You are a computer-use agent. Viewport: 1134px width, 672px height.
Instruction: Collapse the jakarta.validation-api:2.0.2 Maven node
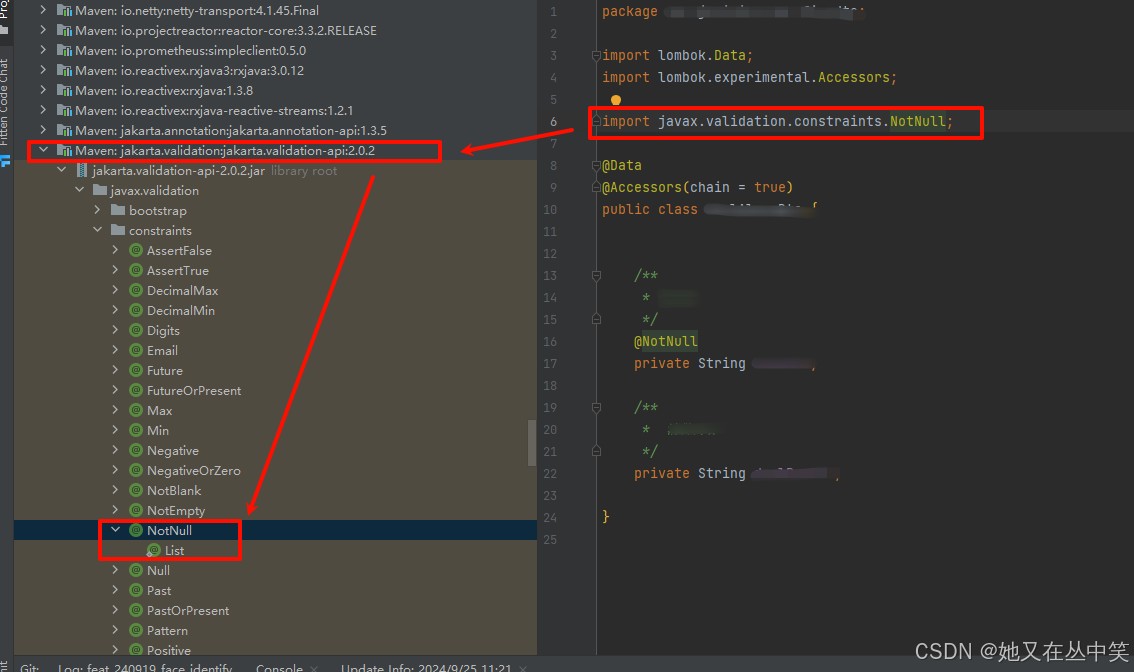43,150
